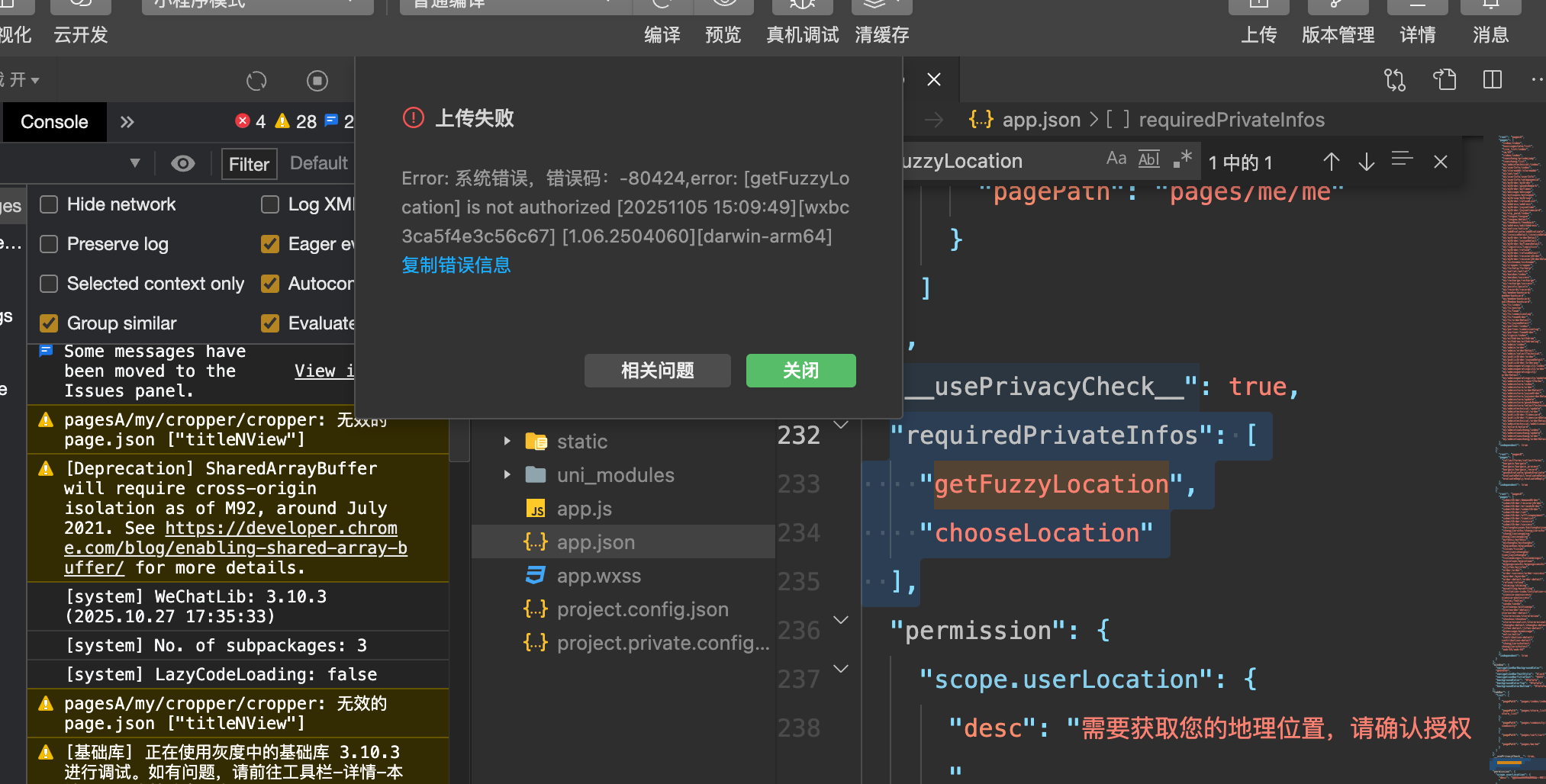Click the project.private.config file icon
Screen dimensions: 1546x784
coord(536,643)
